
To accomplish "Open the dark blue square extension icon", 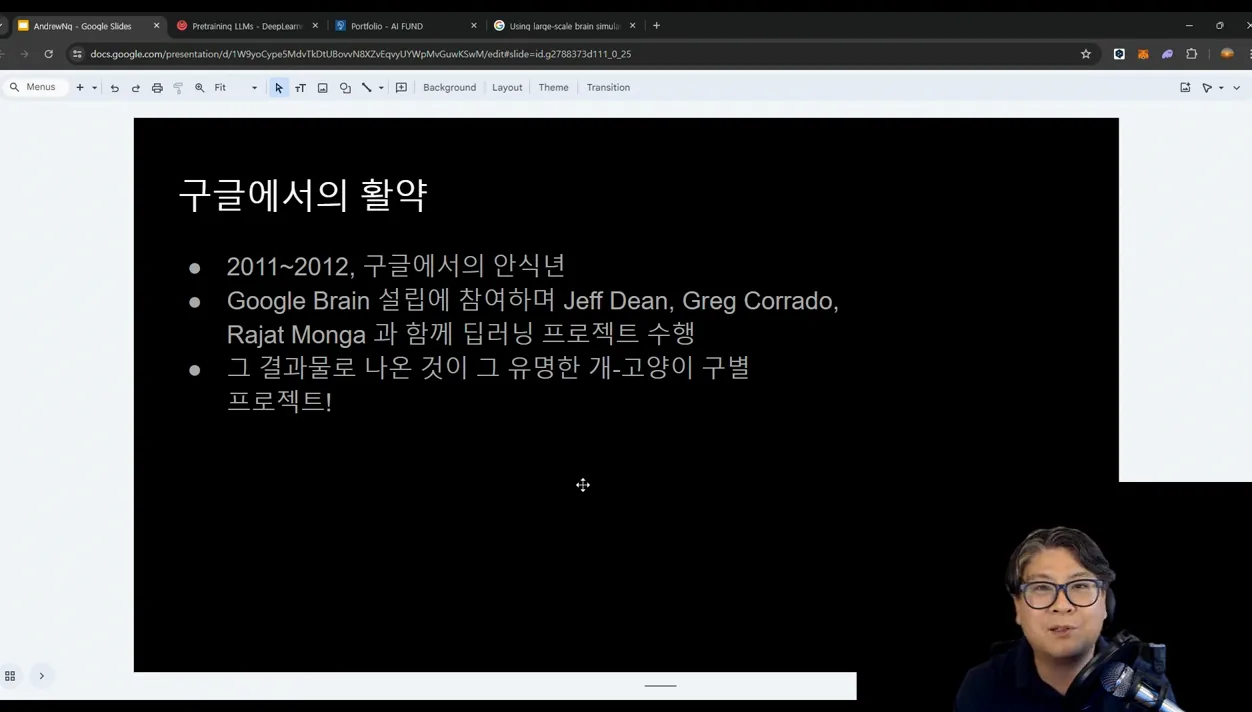I will tap(1119, 54).
